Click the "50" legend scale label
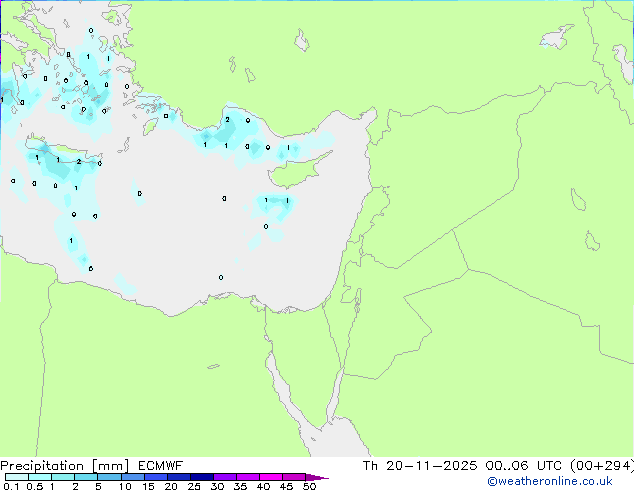The image size is (634, 490). (309, 486)
